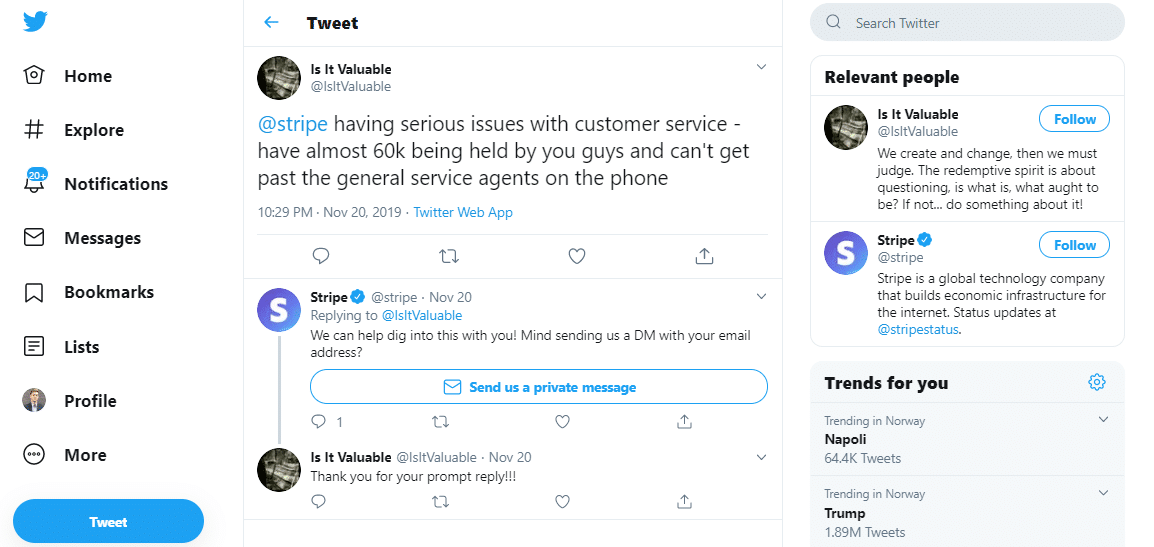The width and height of the screenshot is (1154, 547).
Task: Reply to the main tweet via comment icon
Action: pyautogui.click(x=321, y=256)
